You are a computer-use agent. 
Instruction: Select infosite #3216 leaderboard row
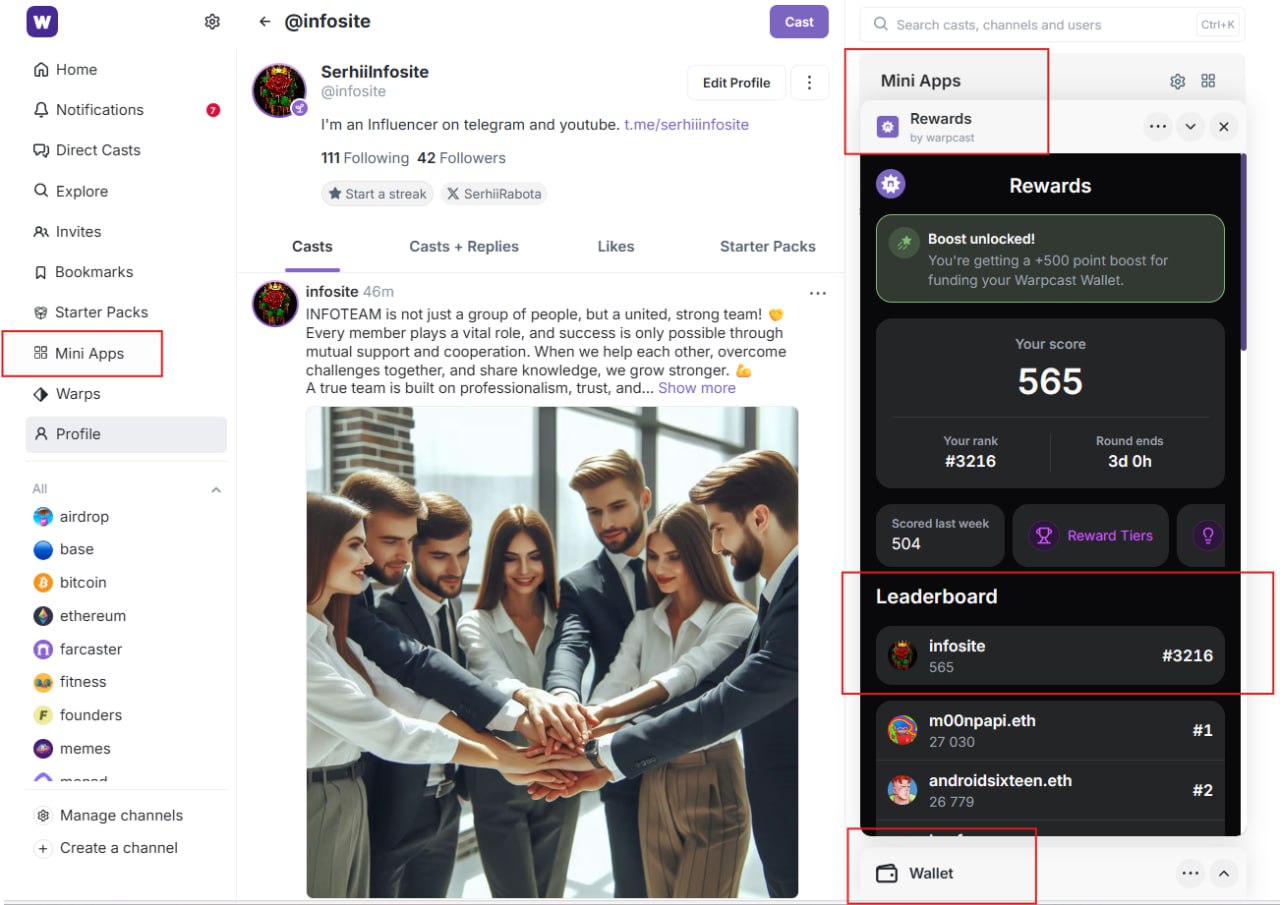(1050, 656)
